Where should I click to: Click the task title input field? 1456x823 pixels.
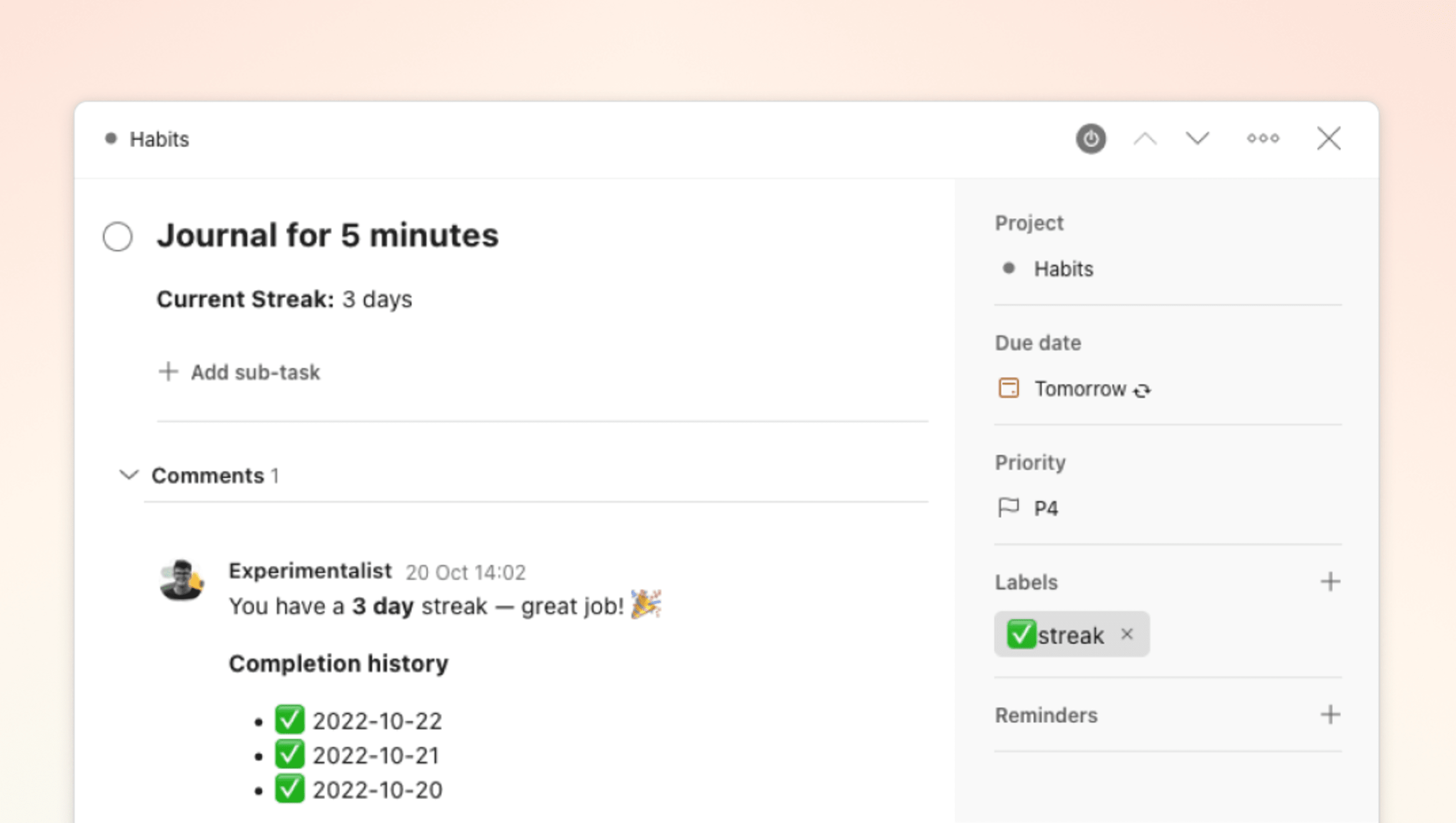click(x=327, y=234)
